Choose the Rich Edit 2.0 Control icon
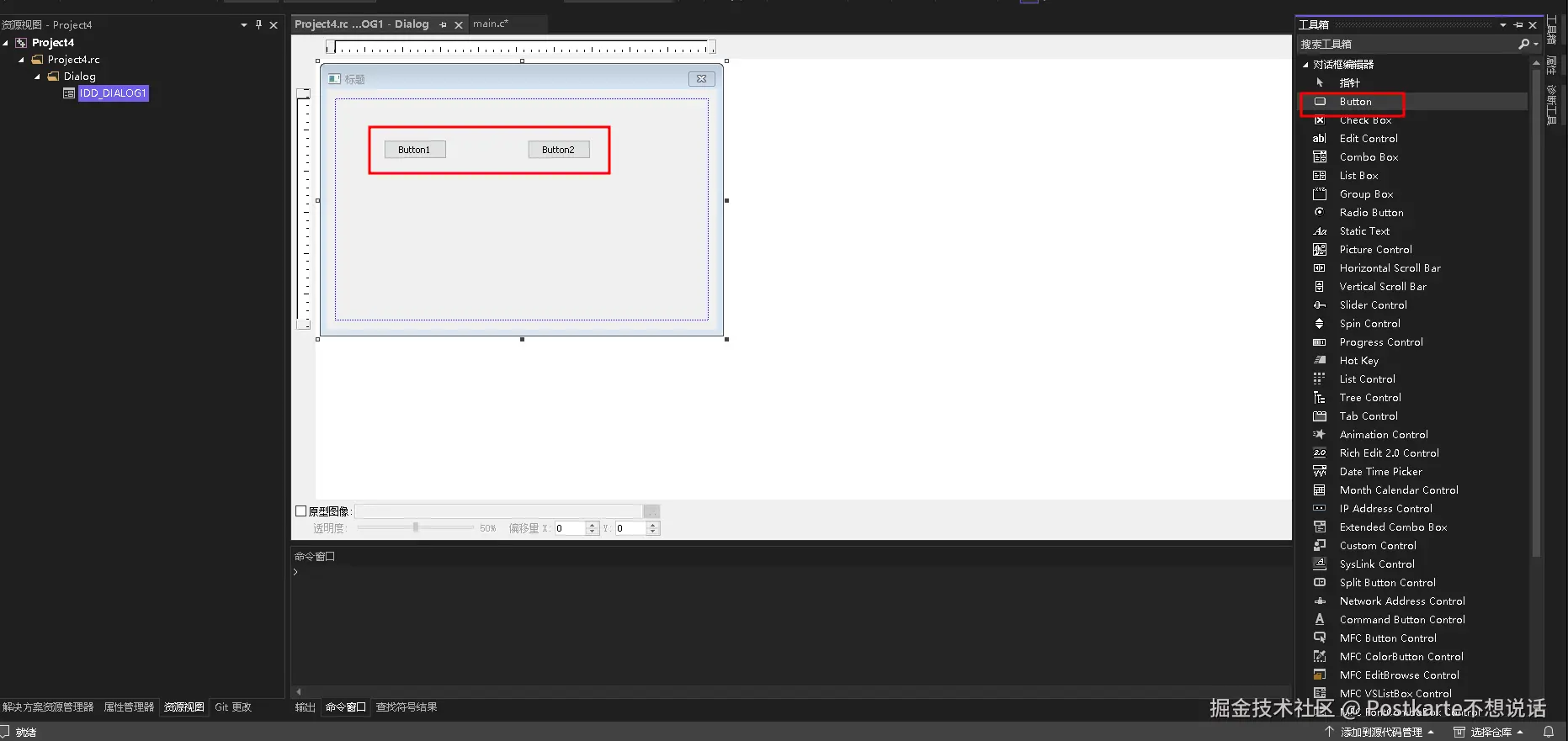Screen dimensions: 1568x741 (x=1320, y=453)
